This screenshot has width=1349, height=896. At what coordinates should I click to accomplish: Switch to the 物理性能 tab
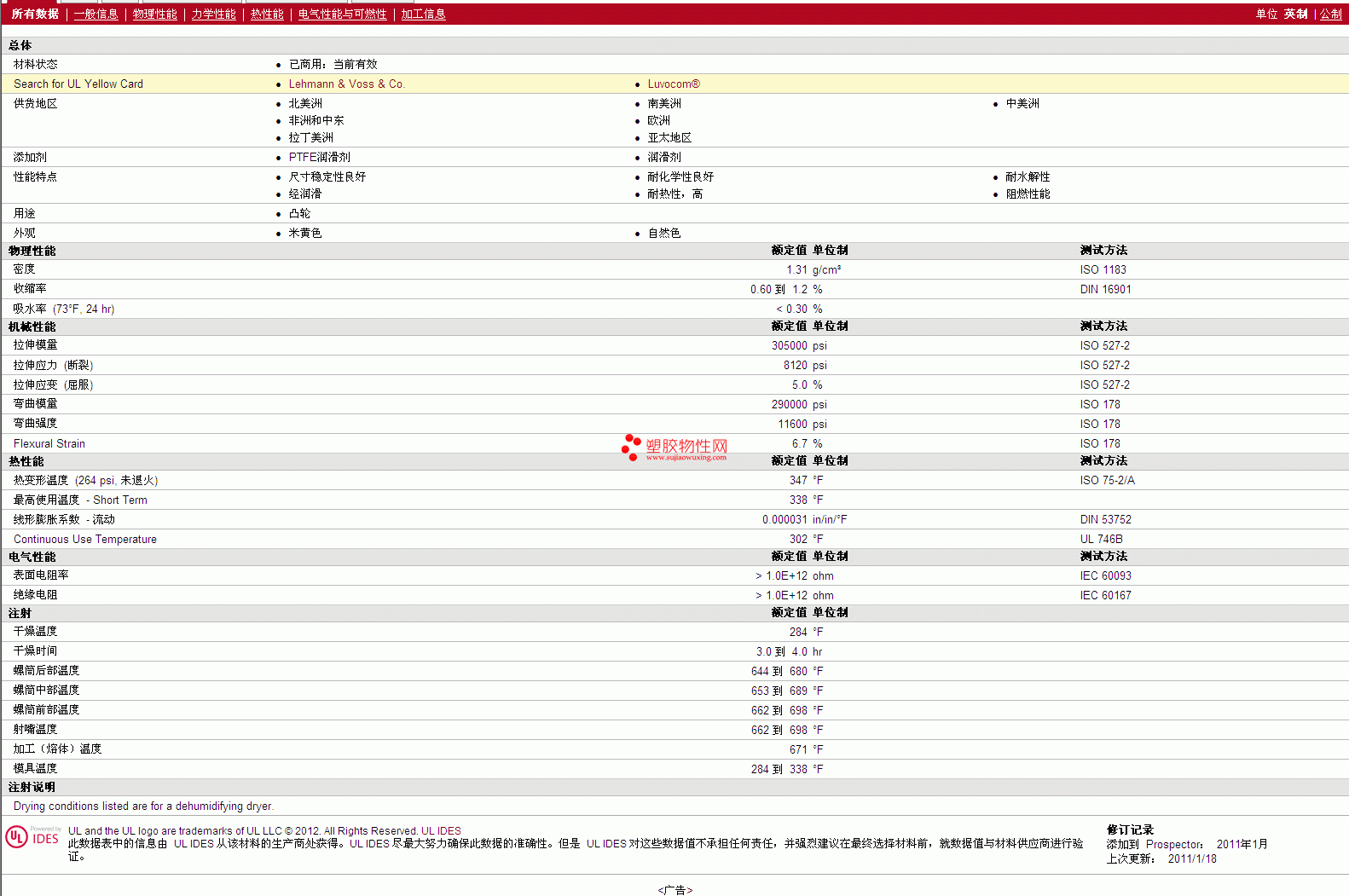(155, 14)
